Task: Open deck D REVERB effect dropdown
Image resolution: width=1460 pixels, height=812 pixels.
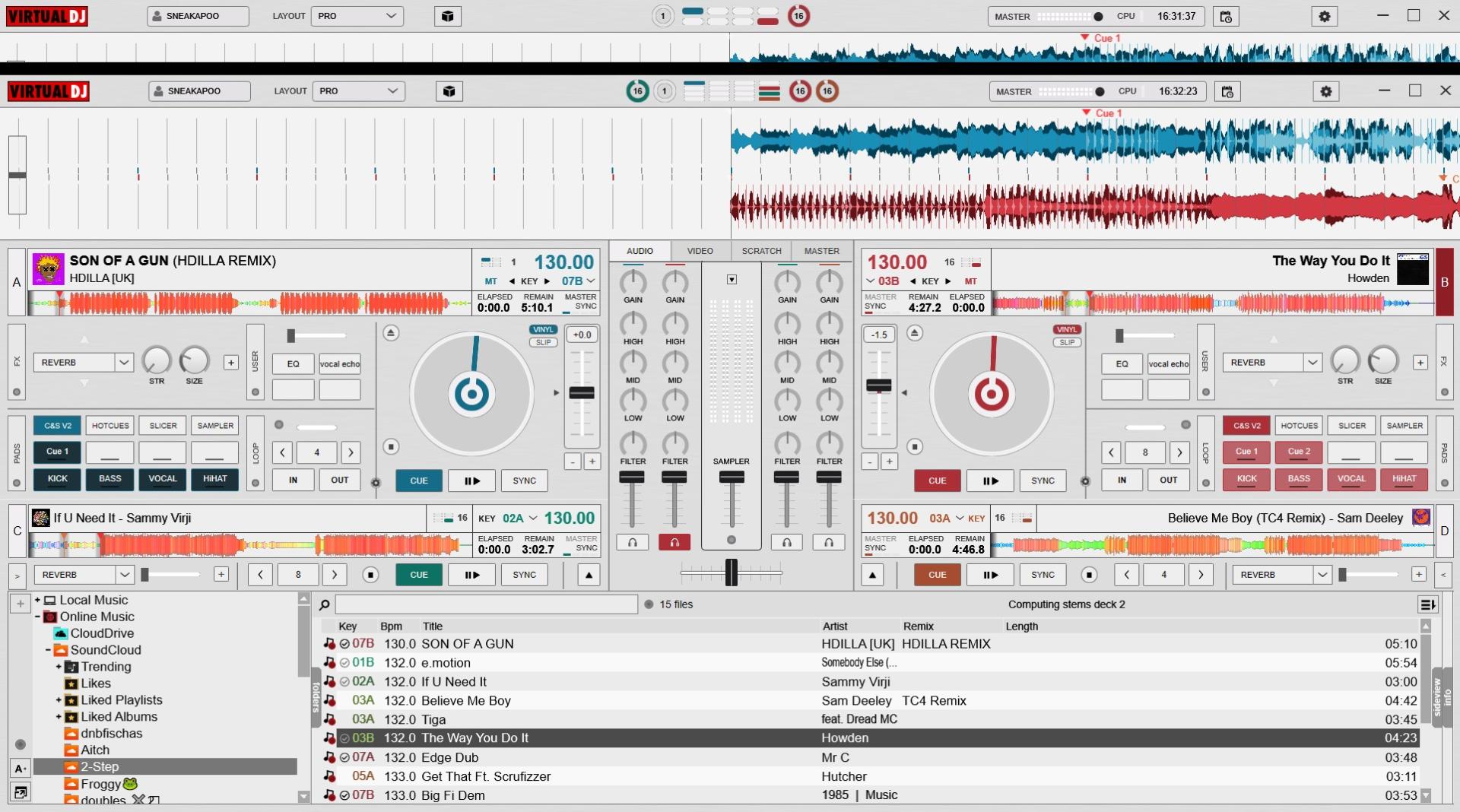Action: tap(1282, 575)
